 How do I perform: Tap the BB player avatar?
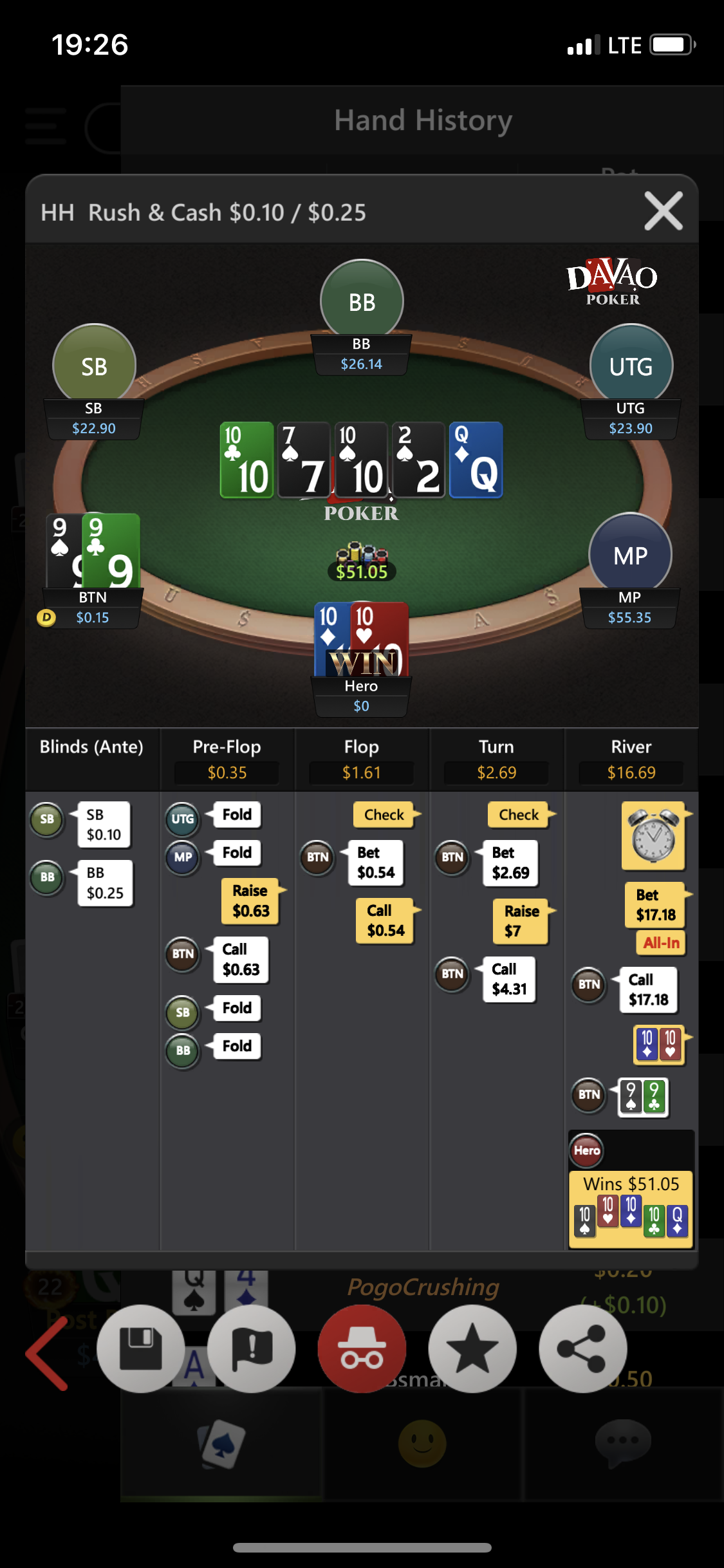coord(362,301)
